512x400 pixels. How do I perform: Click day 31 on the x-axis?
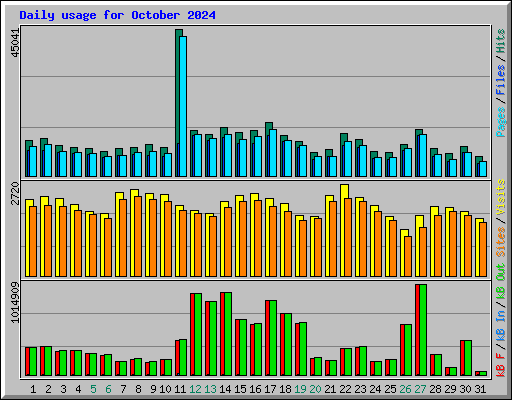tap(480, 389)
